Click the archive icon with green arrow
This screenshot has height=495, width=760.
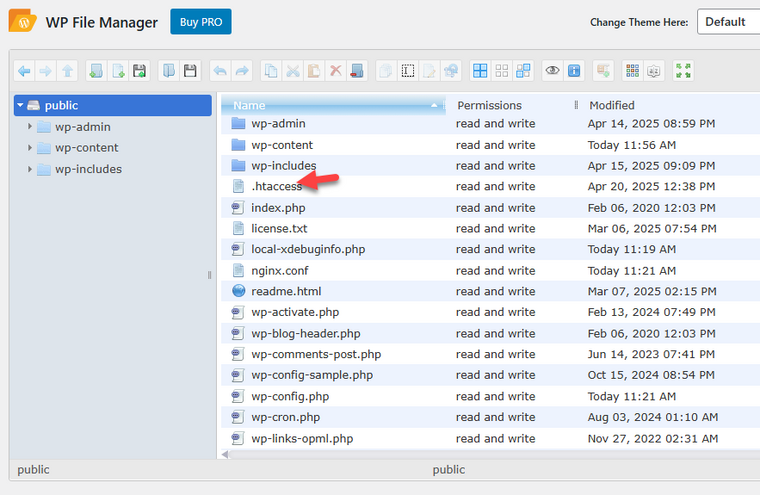(x=603, y=71)
